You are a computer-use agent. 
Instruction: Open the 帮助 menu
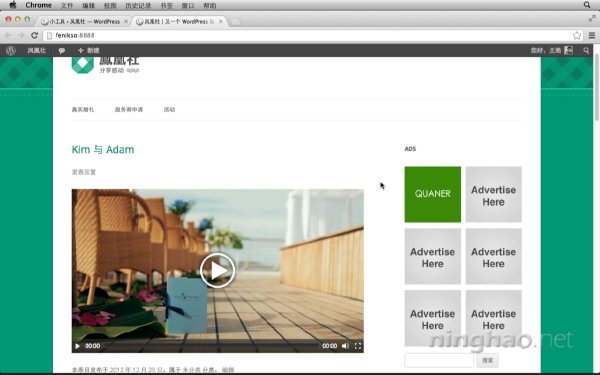click(210, 6)
